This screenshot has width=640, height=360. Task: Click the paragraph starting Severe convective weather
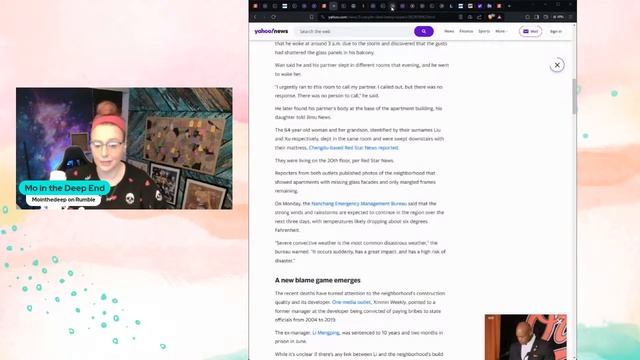click(x=360, y=251)
